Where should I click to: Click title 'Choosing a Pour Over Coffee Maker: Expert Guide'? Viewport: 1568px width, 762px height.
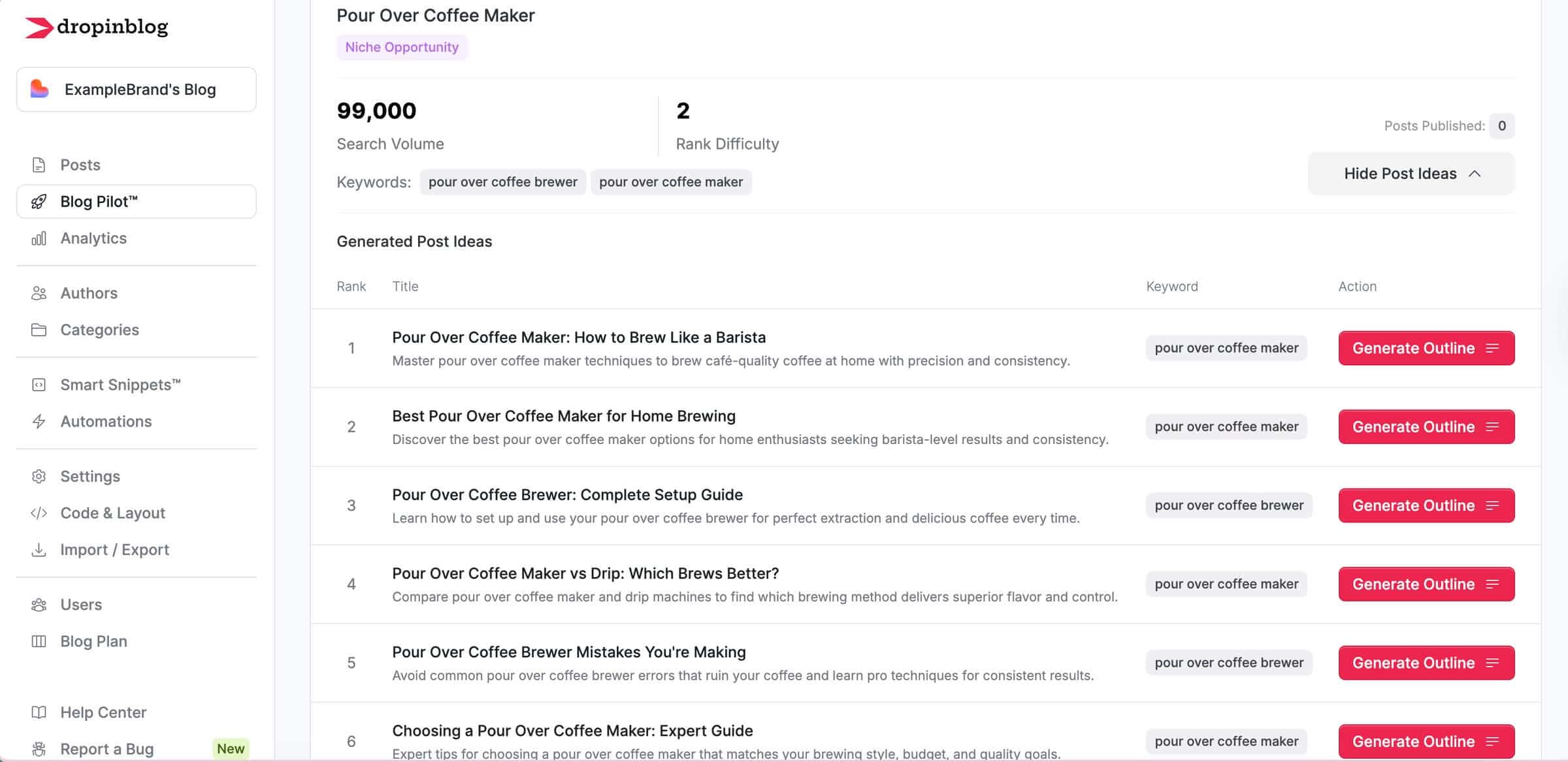[x=572, y=731]
